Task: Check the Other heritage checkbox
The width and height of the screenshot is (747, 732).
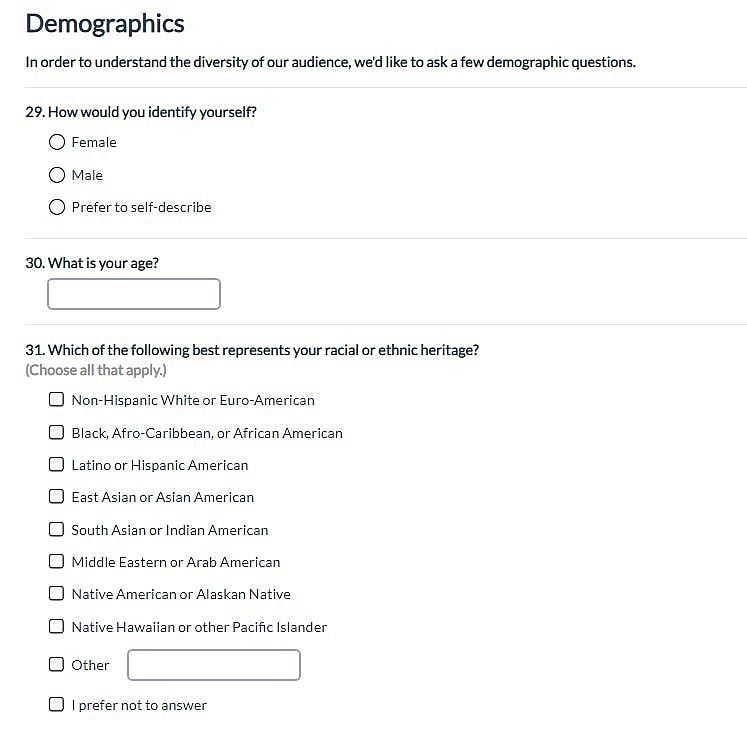Action: tap(57, 665)
